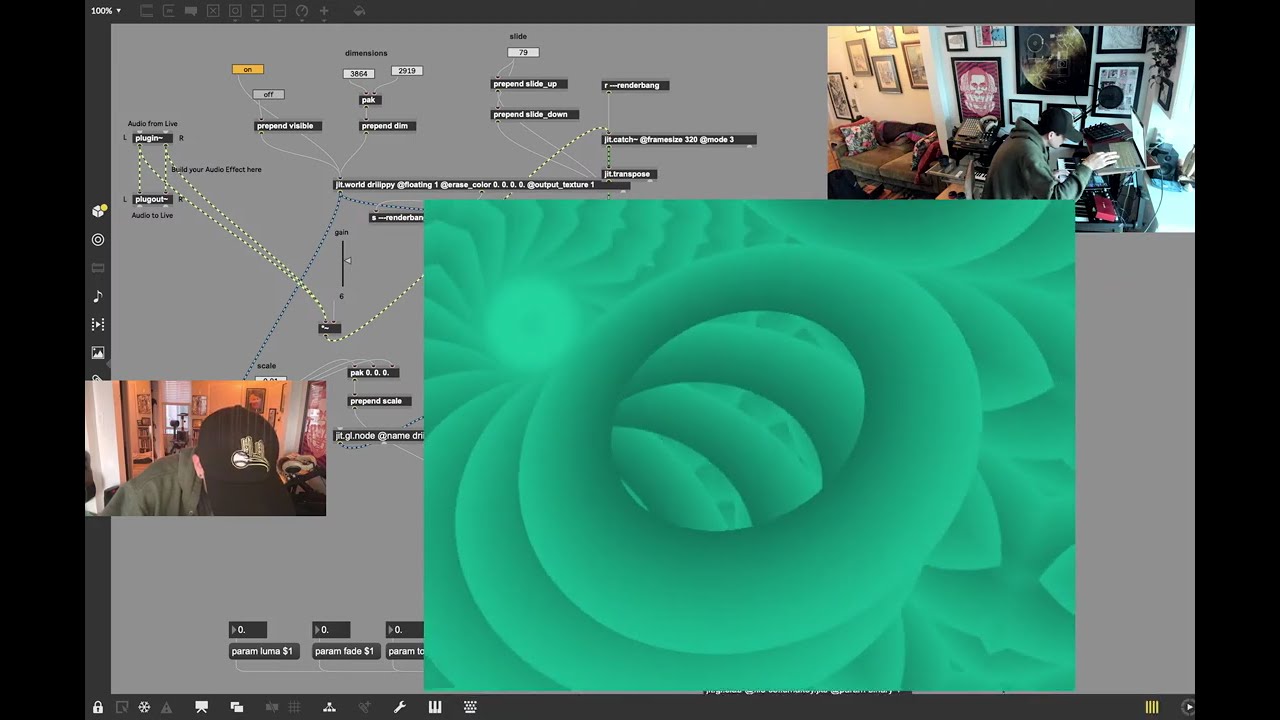Click the slide number box 79
Screen dimensions: 1280x720
[523, 52]
